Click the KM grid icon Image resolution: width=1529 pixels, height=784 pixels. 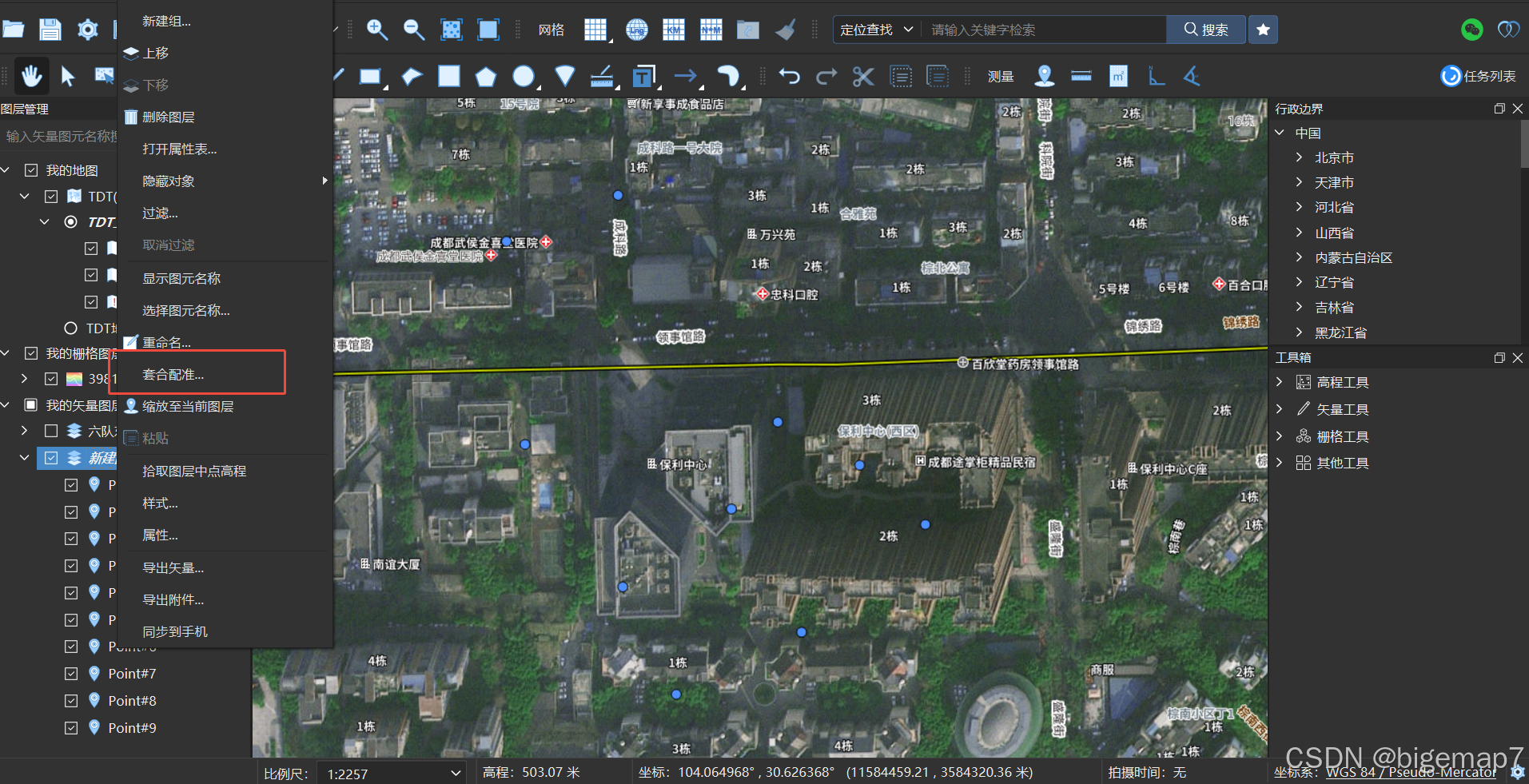click(x=674, y=30)
